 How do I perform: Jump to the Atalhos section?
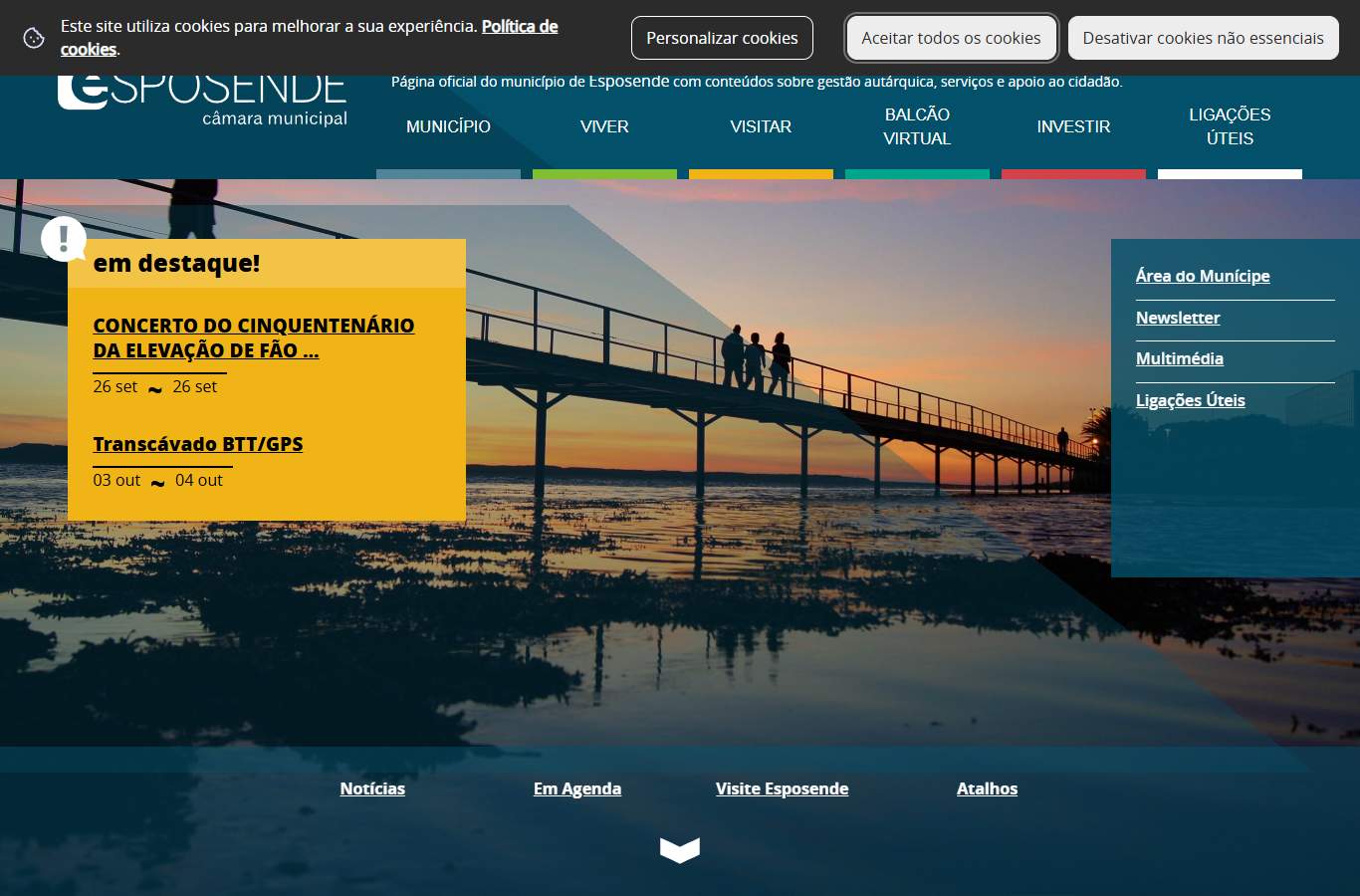[x=987, y=788]
